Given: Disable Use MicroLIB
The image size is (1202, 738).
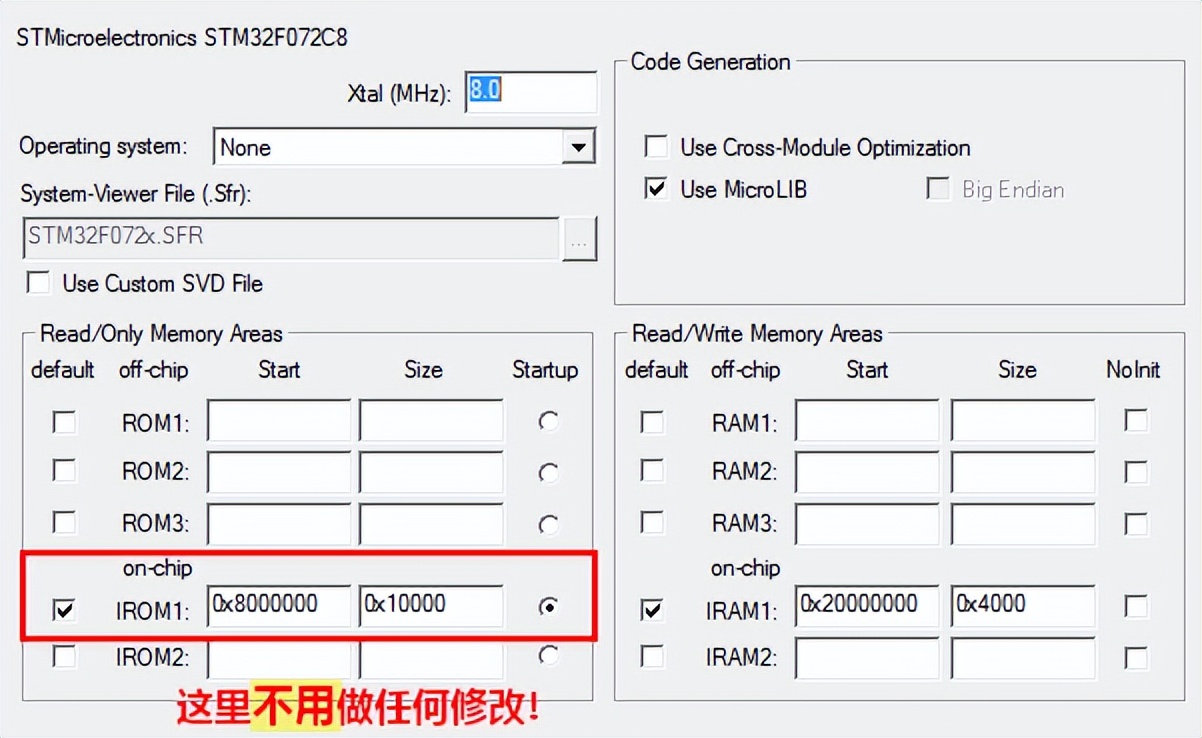Looking at the screenshot, I should [x=656, y=189].
